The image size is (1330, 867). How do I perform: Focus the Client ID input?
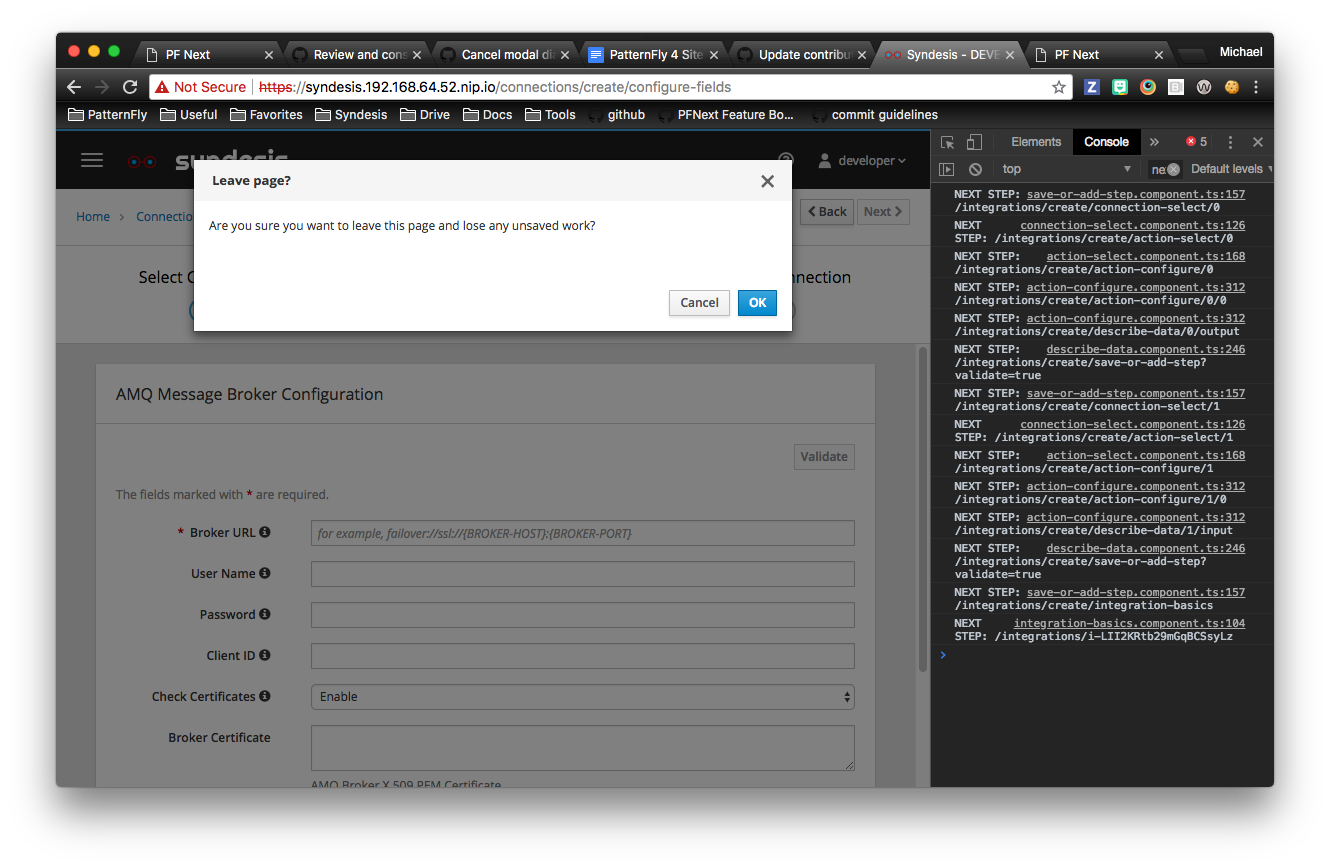582,656
